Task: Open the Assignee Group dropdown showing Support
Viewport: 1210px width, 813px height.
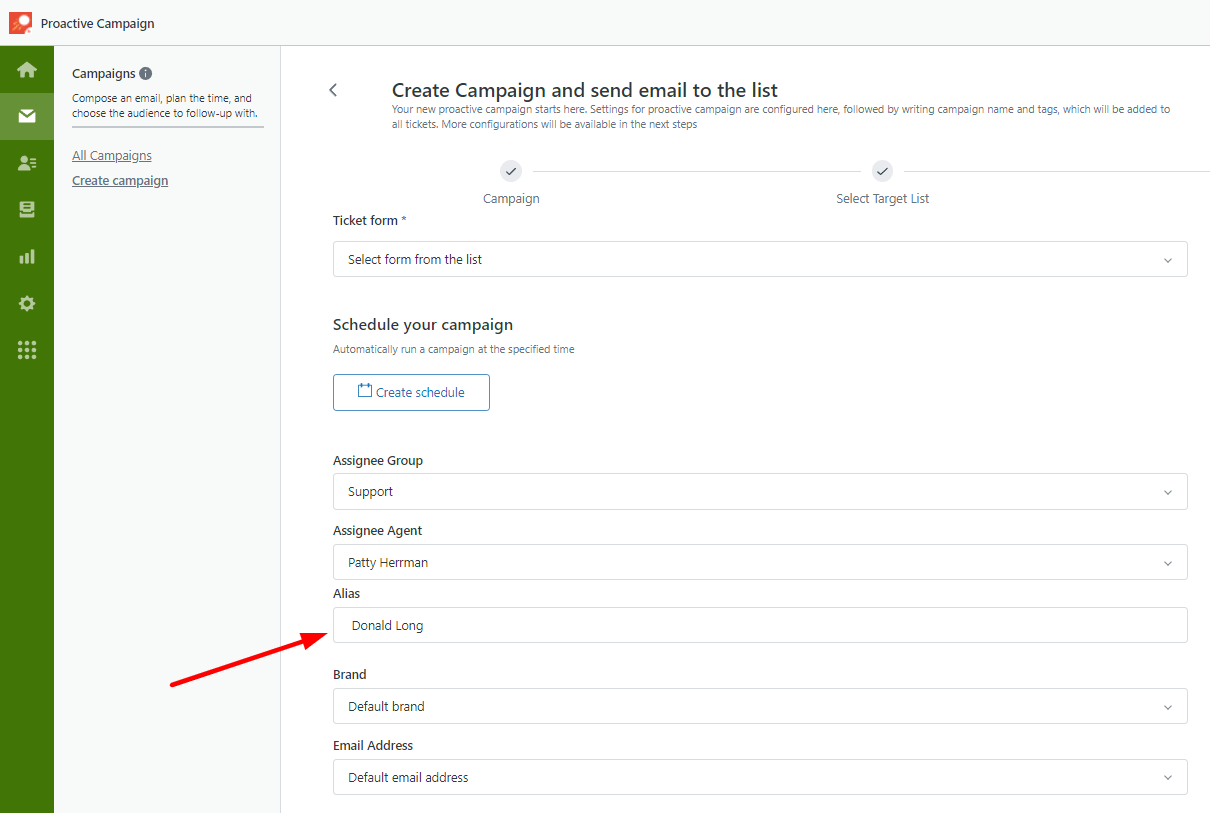Action: (760, 491)
